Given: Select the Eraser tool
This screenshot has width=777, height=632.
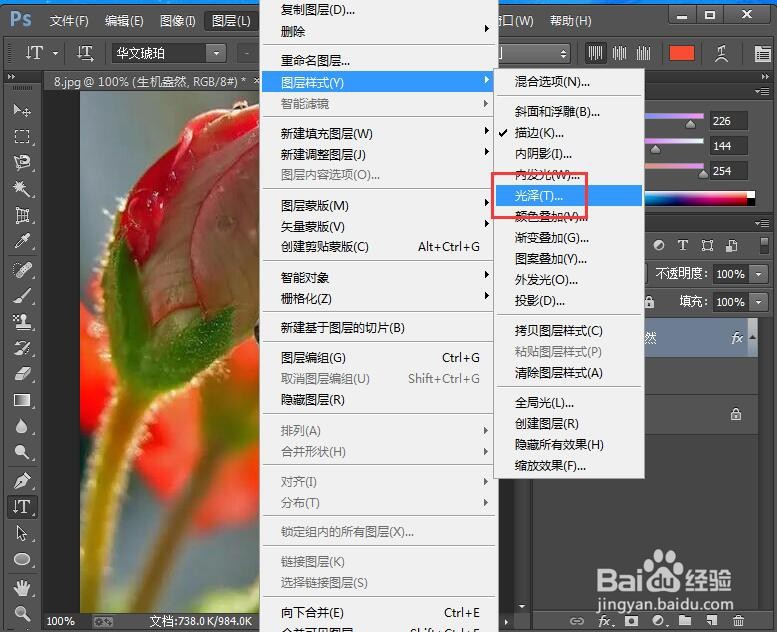Looking at the screenshot, I should 21,374.
